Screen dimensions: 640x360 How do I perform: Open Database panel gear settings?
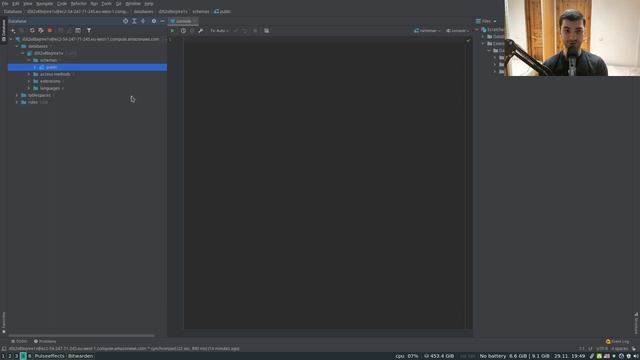pyautogui.click(x=154, y=21)
